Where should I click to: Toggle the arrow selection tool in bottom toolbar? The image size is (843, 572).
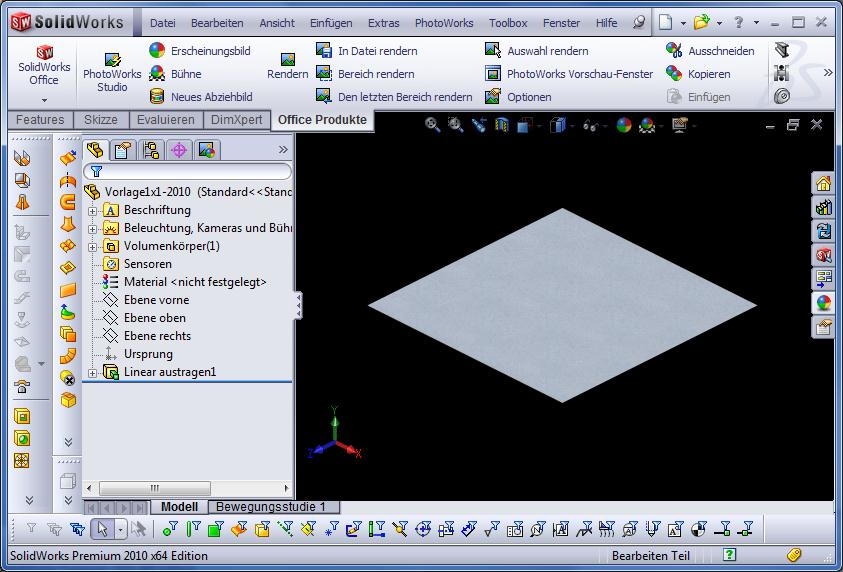coord(100,529)
